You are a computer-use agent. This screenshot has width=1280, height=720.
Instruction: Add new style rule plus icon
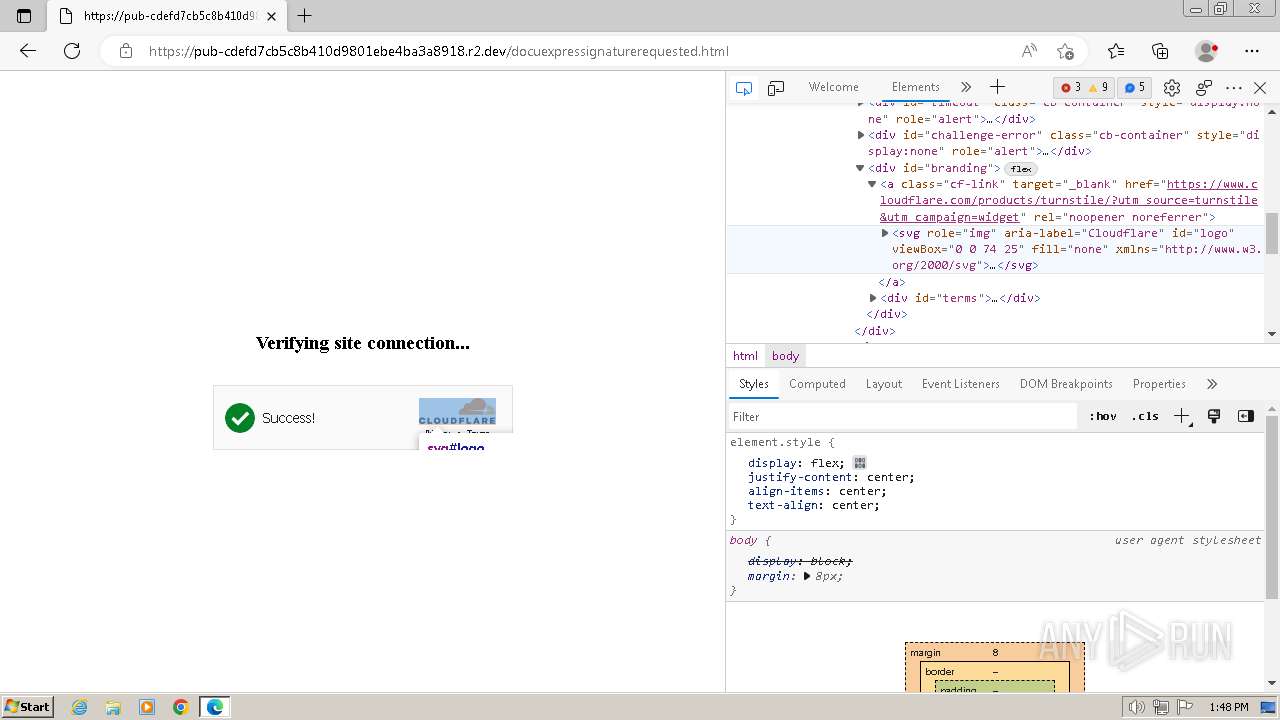(x=1182, y=417)
